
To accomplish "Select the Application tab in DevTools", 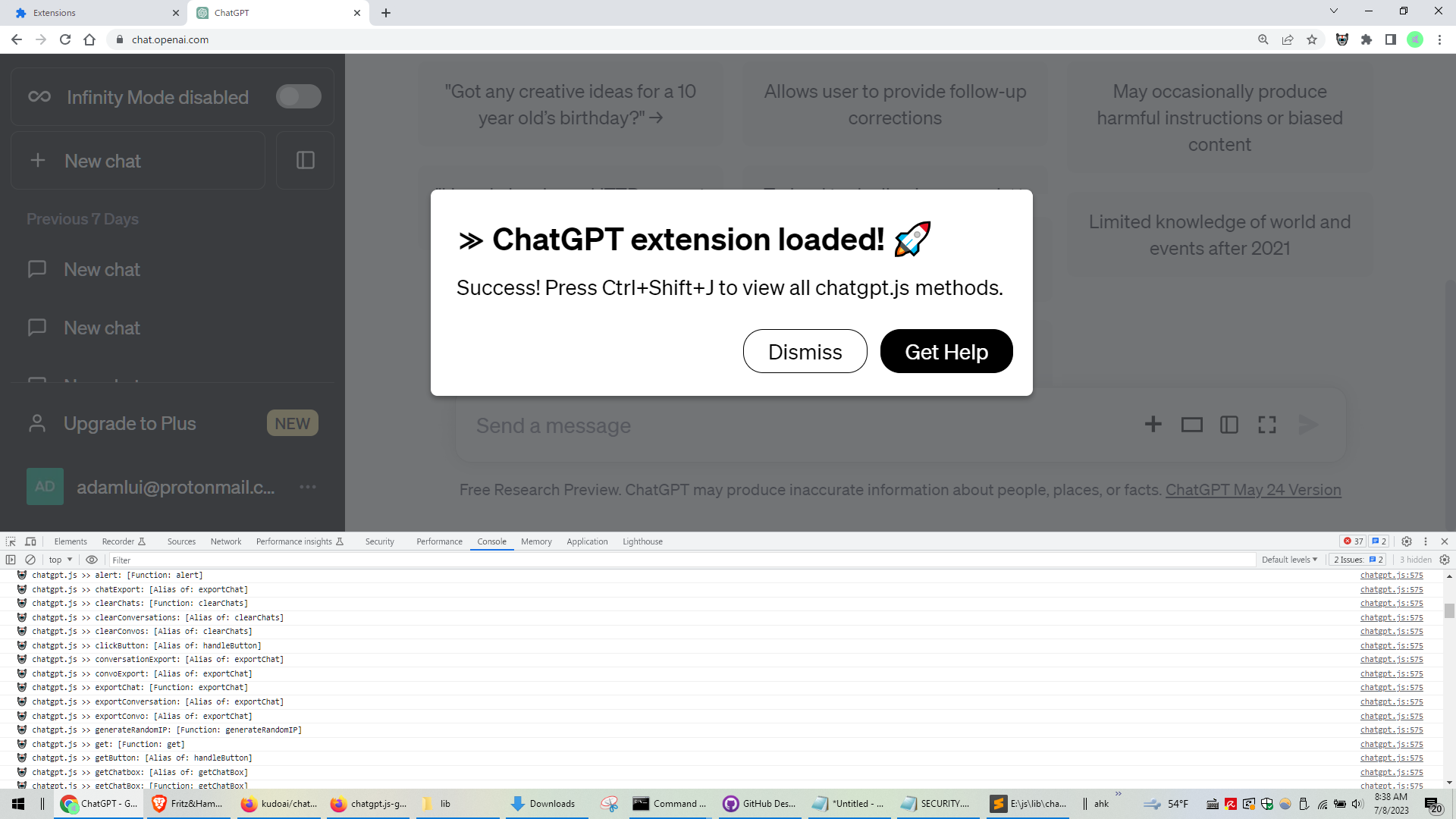I will [587, 541].
